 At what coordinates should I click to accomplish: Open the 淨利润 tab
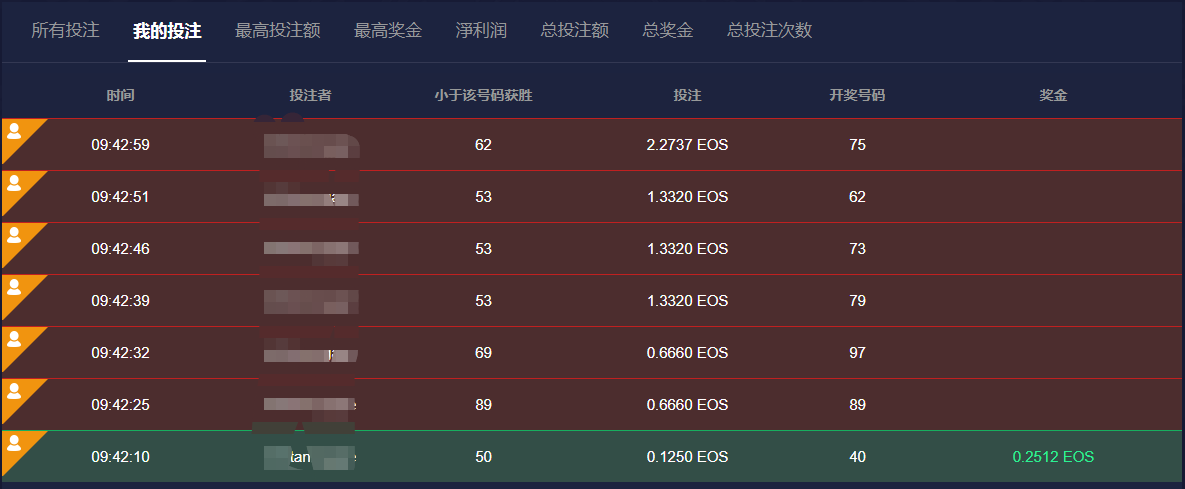point(481,31)
